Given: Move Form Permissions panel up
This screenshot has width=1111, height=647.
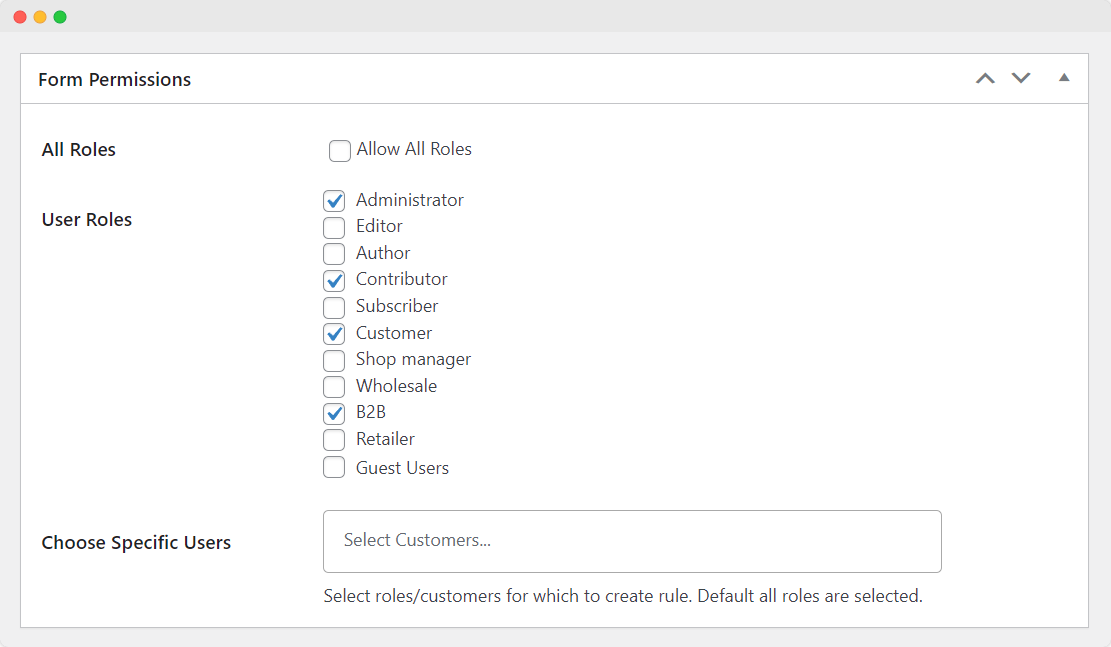Looking at the screenshot, I should point(985,78).
